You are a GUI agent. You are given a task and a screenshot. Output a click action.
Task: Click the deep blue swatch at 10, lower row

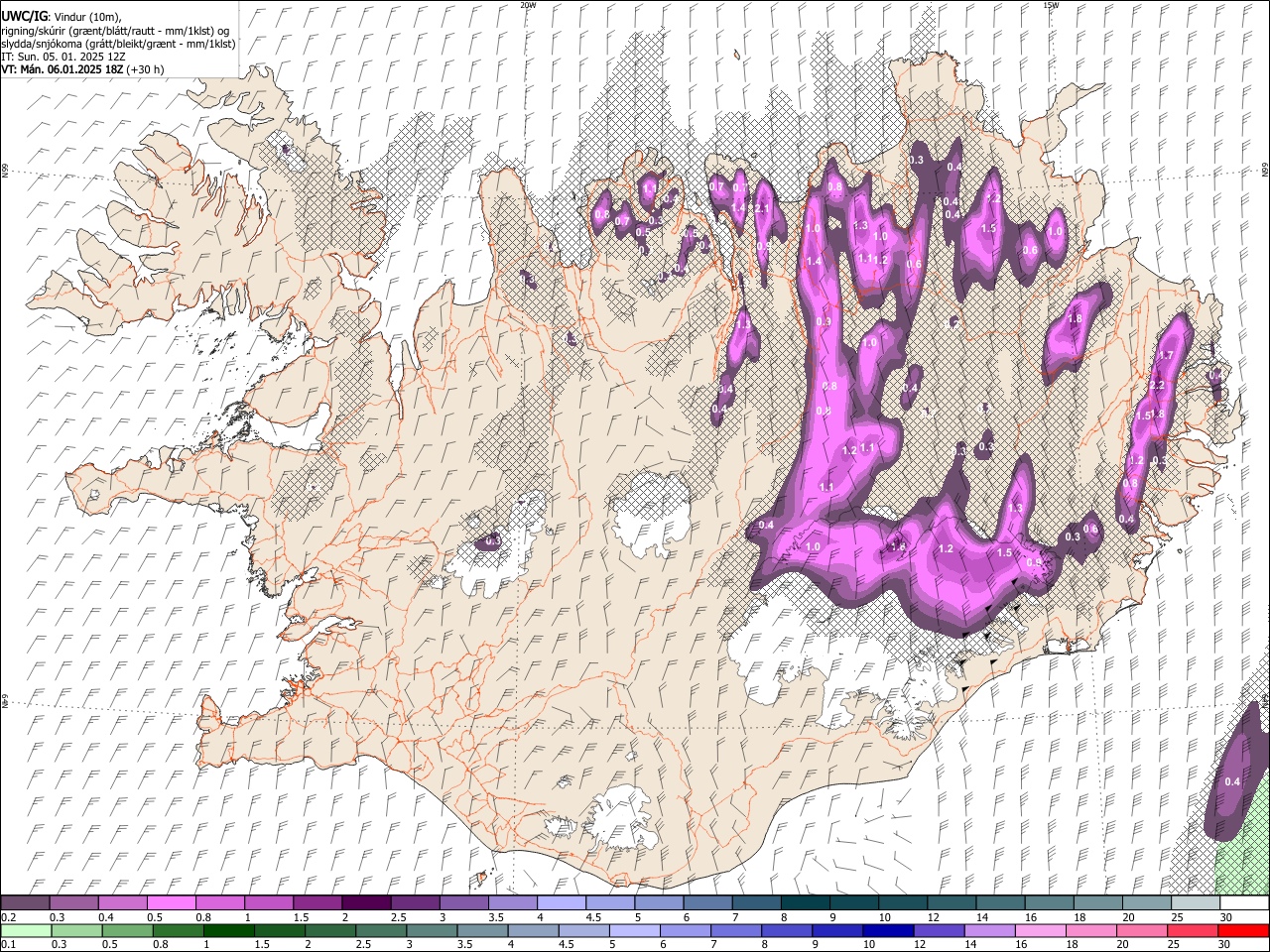(888, 930)
